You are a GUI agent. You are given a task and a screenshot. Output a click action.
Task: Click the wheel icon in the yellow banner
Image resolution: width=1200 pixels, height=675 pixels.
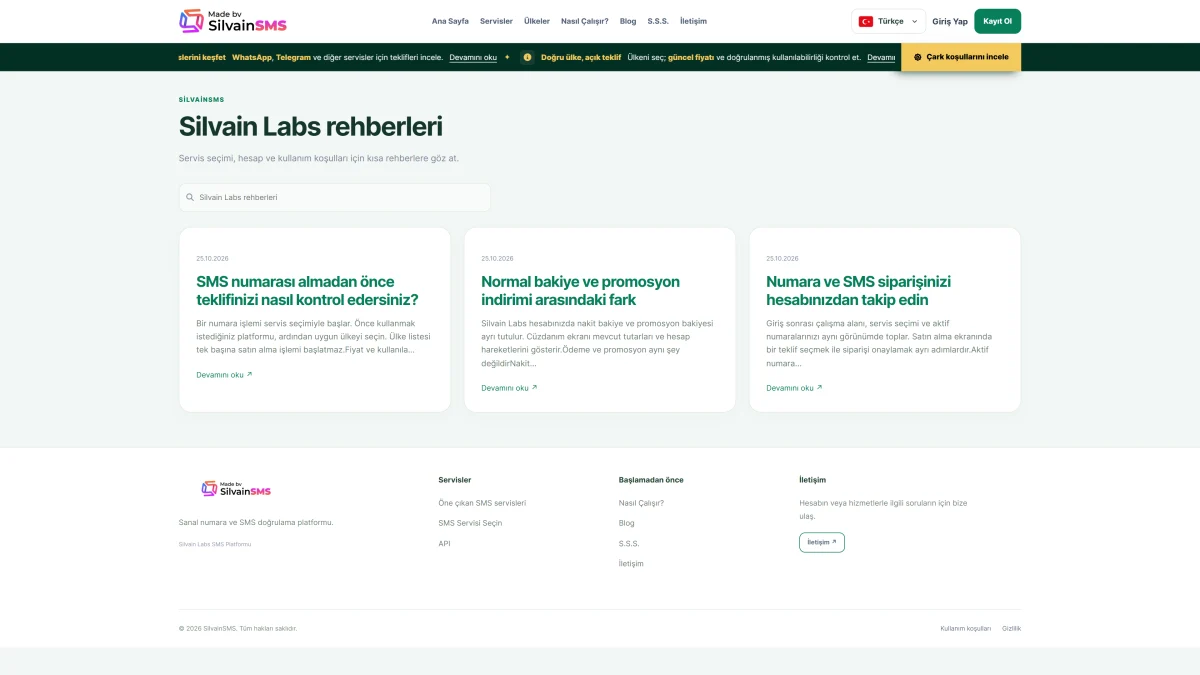pos(918,57)
